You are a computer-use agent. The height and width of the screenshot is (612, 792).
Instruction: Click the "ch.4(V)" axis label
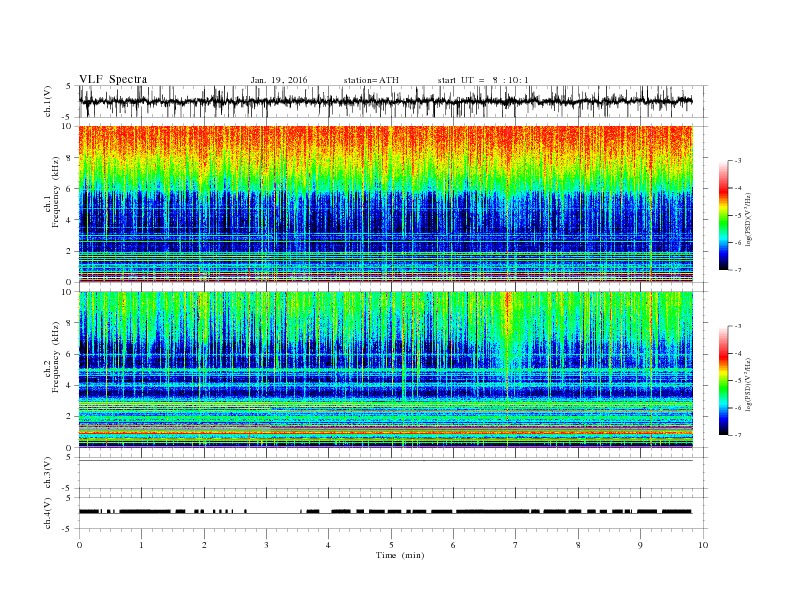point(48,513)
